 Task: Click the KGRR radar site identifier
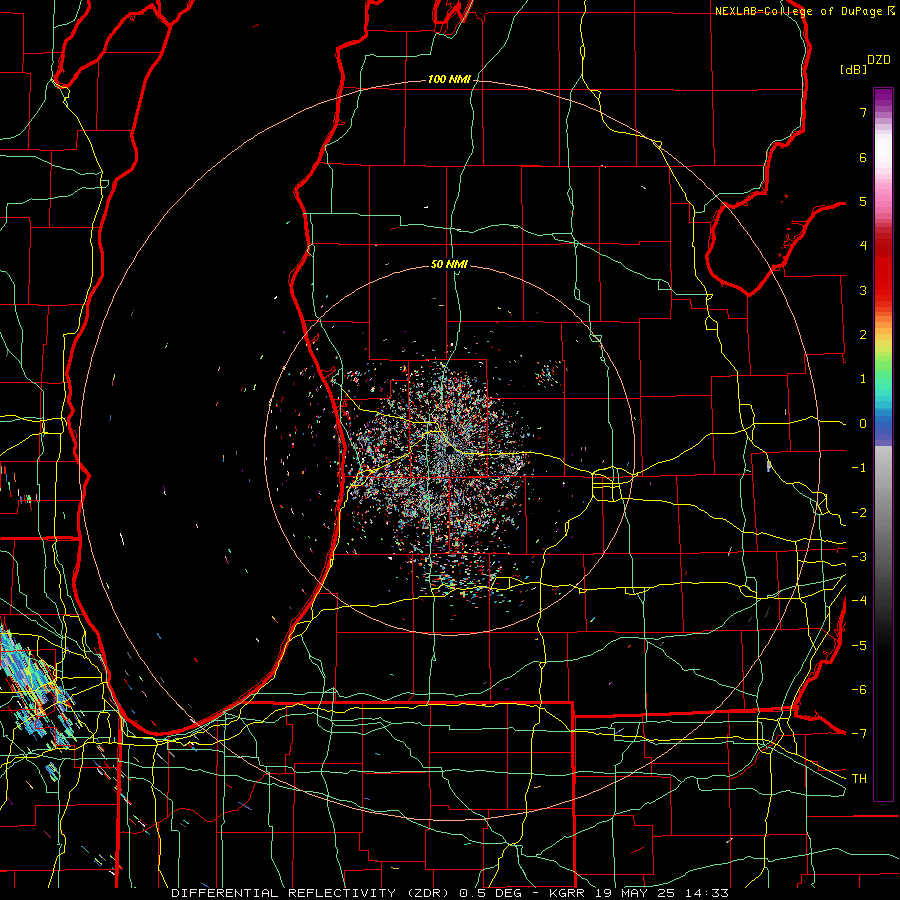(567, 893)
